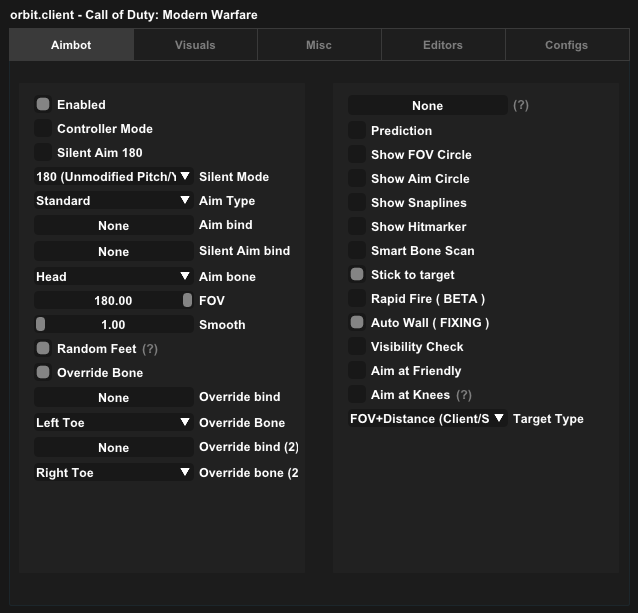Enable Show FOV Circle
Viewport: 638px width, 613px height.
tap(357, 154)
